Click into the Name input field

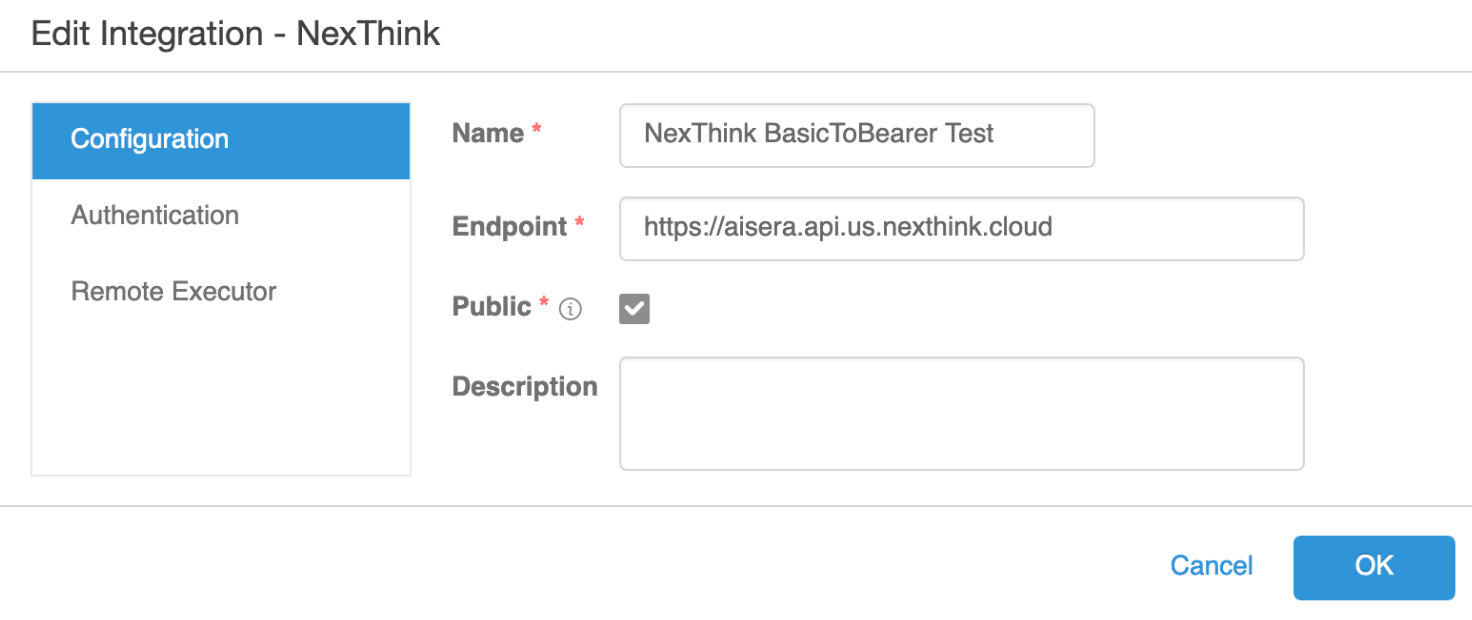tap(856, 135)
